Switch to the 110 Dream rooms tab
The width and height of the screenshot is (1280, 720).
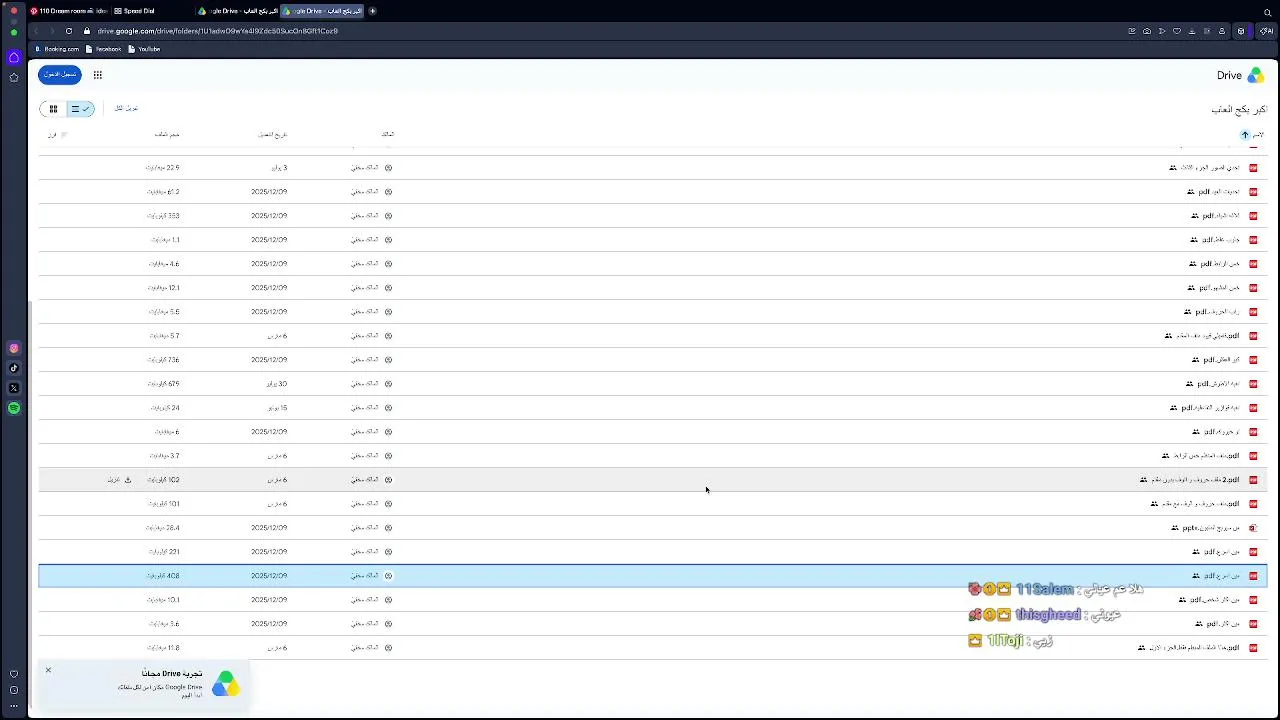68,11
